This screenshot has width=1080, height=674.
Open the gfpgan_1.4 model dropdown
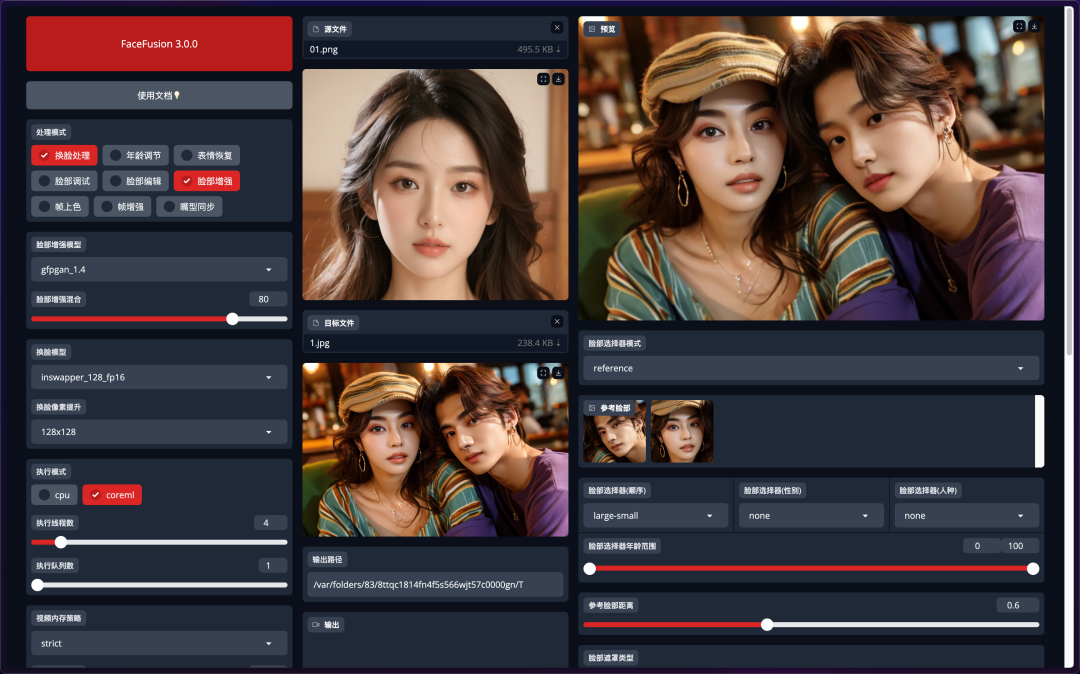(159, 270)
